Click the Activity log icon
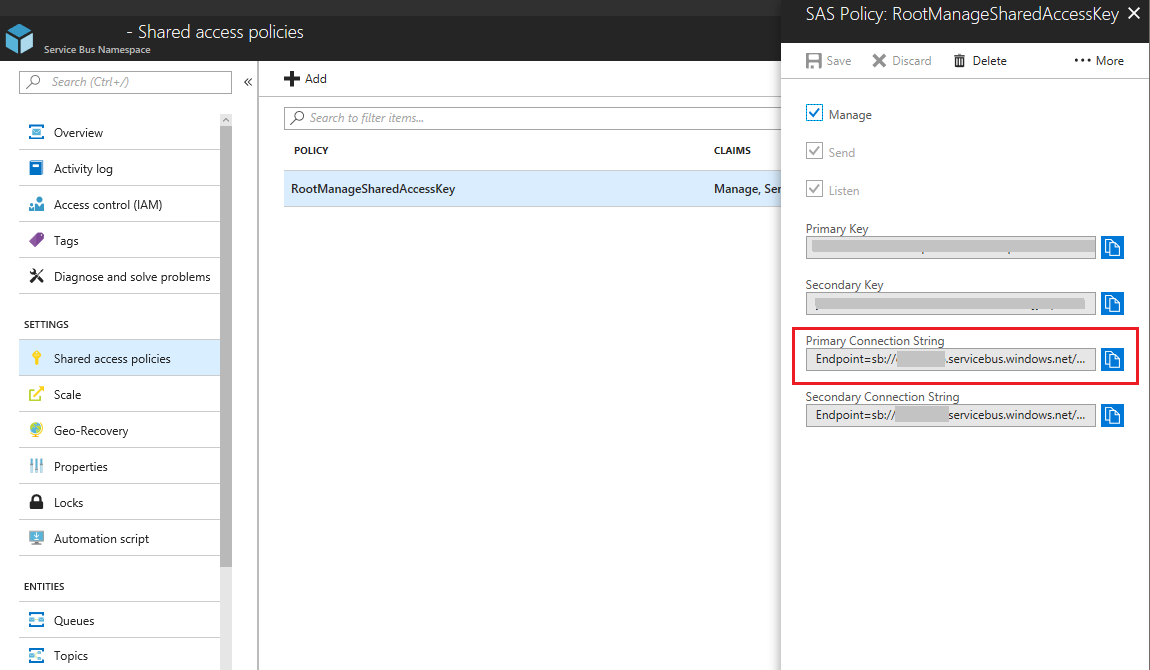 tap(36, 168)
